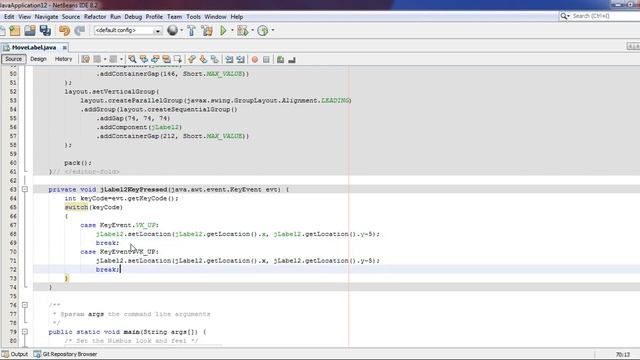Shift line right icon

coord(240,60)
